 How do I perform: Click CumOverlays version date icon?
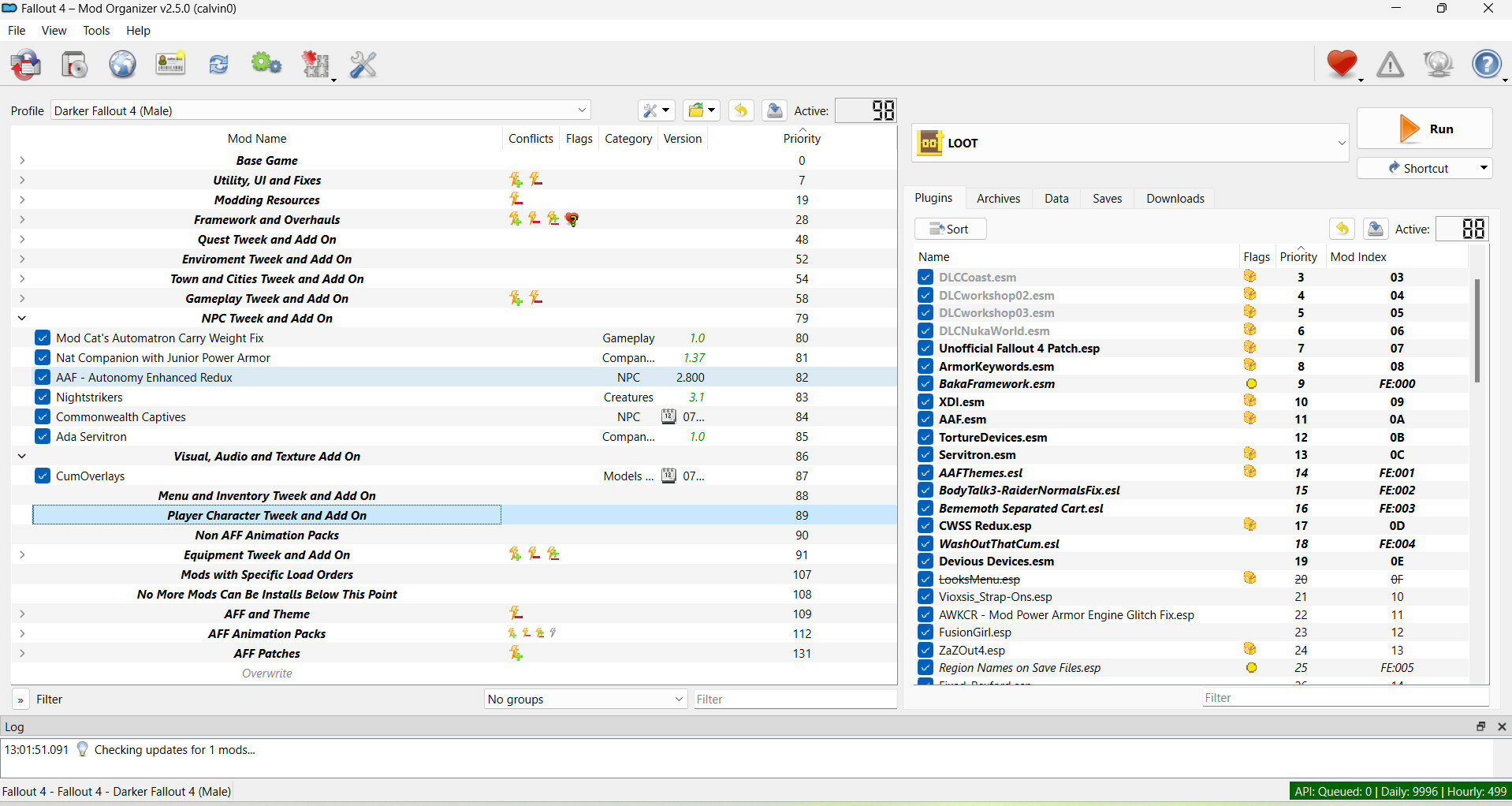668,476
